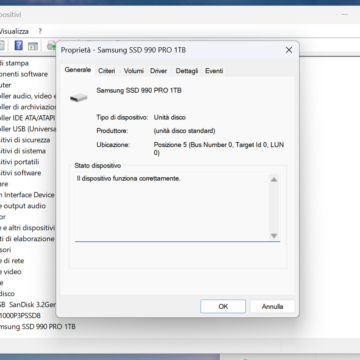Minimize the Device Manager window

tap(345, 15)
